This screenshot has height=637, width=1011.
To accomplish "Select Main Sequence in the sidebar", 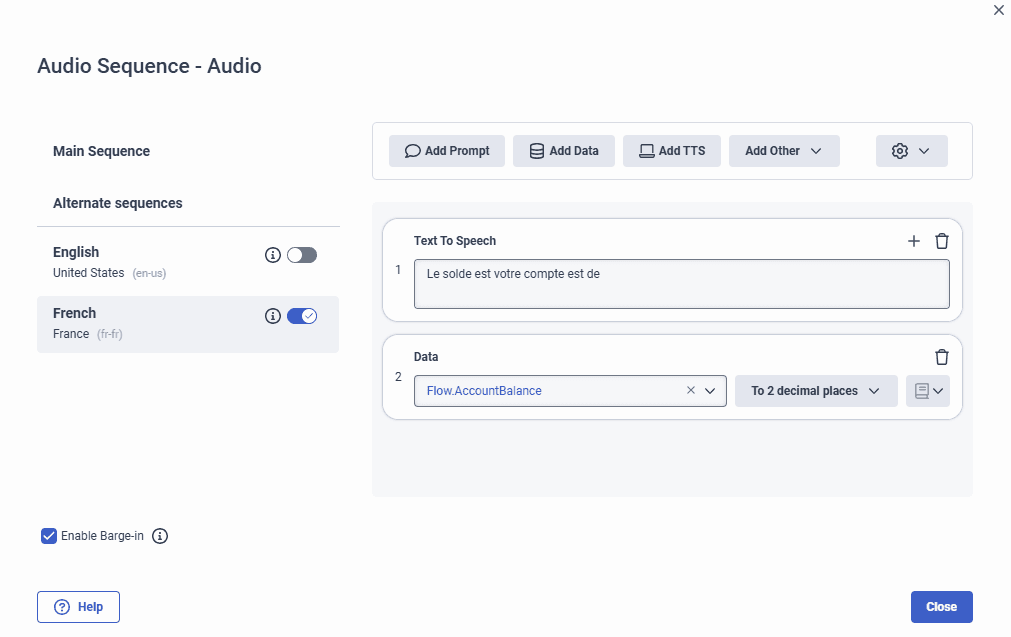I will pos(101,151).
